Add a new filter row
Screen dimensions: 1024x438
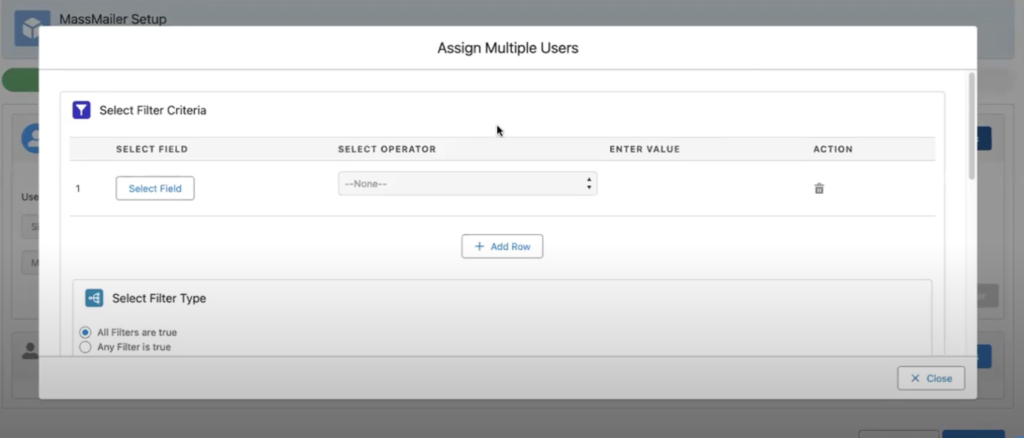pyautogui.click(x=502, y=246)
